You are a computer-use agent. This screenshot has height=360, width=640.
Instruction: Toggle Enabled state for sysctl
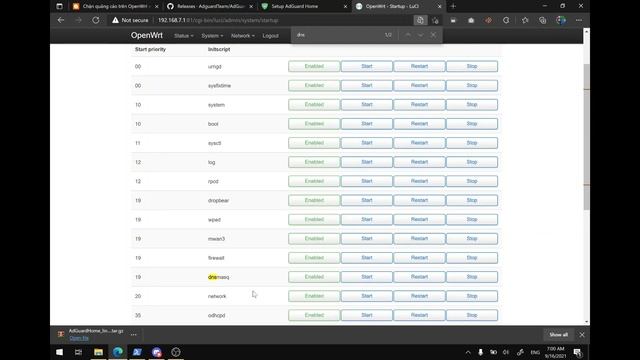coord(314,143)
